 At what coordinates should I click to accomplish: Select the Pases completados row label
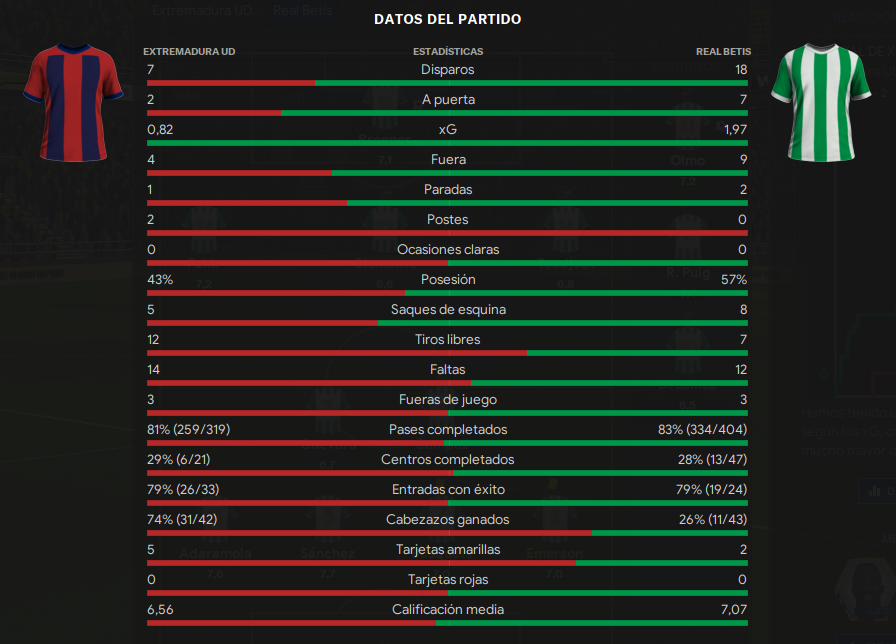[447, 430]
